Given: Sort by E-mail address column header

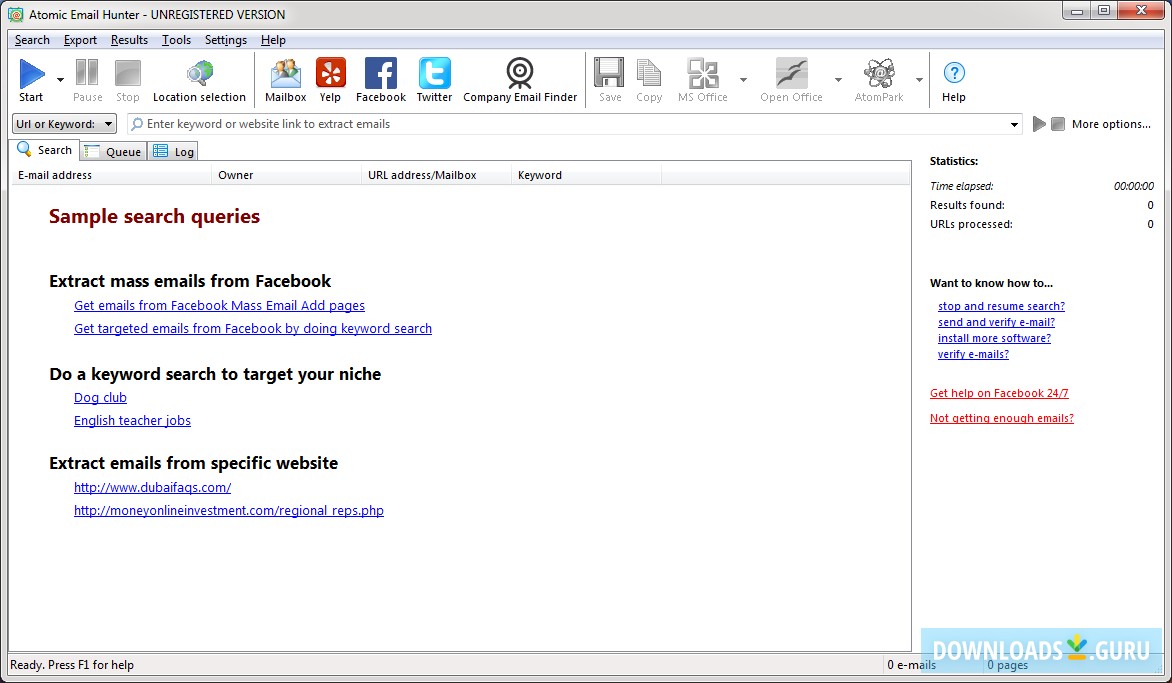Looking at the screenshot, I should (111, 175).
